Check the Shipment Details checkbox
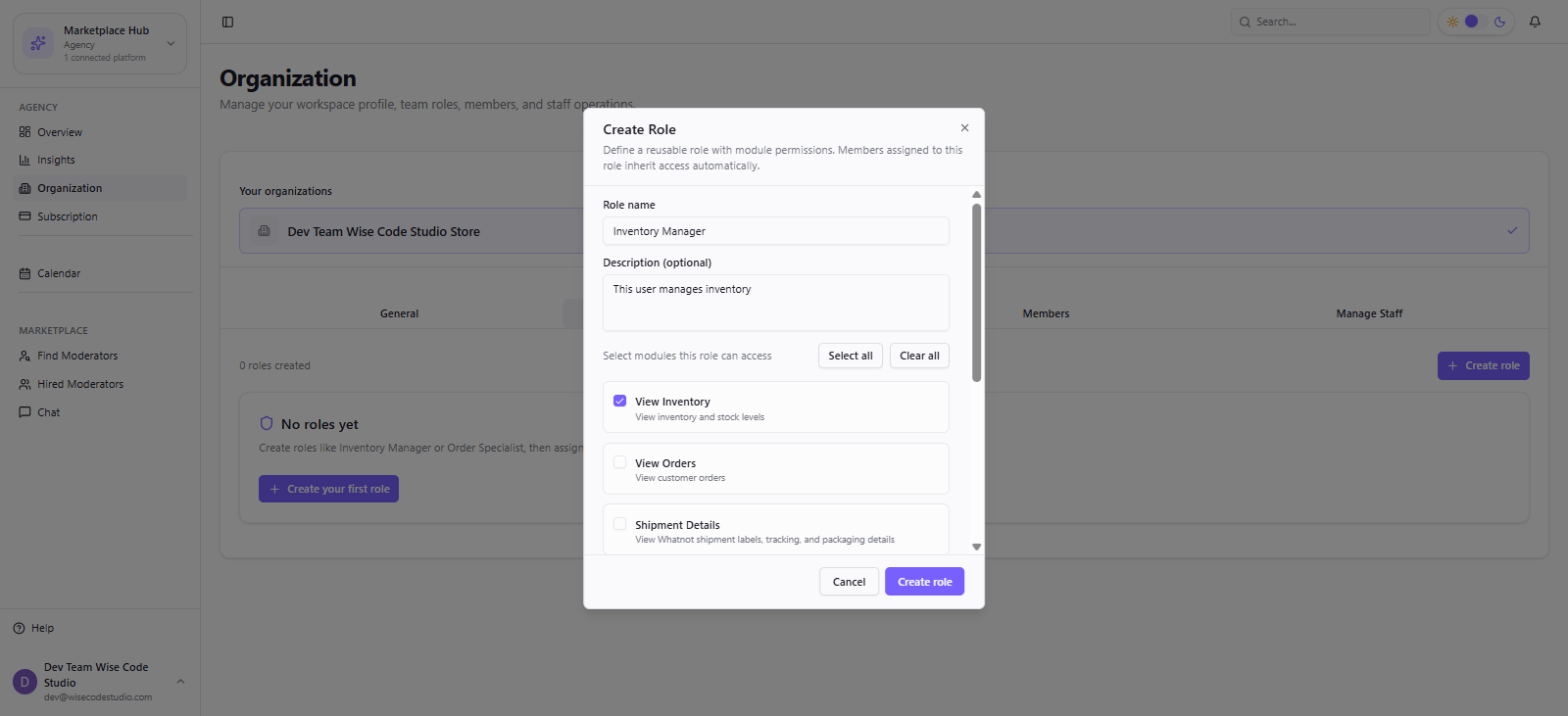1568x716 pixels. (619, 524)
